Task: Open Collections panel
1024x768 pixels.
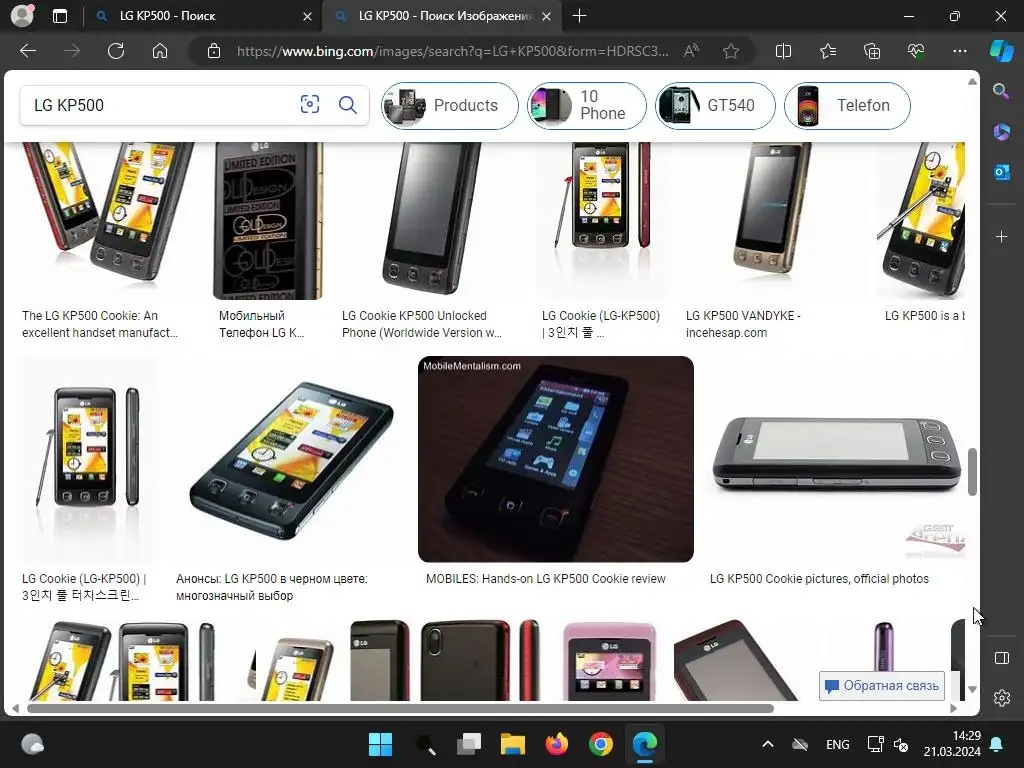Action: click(x=872, y=51)
